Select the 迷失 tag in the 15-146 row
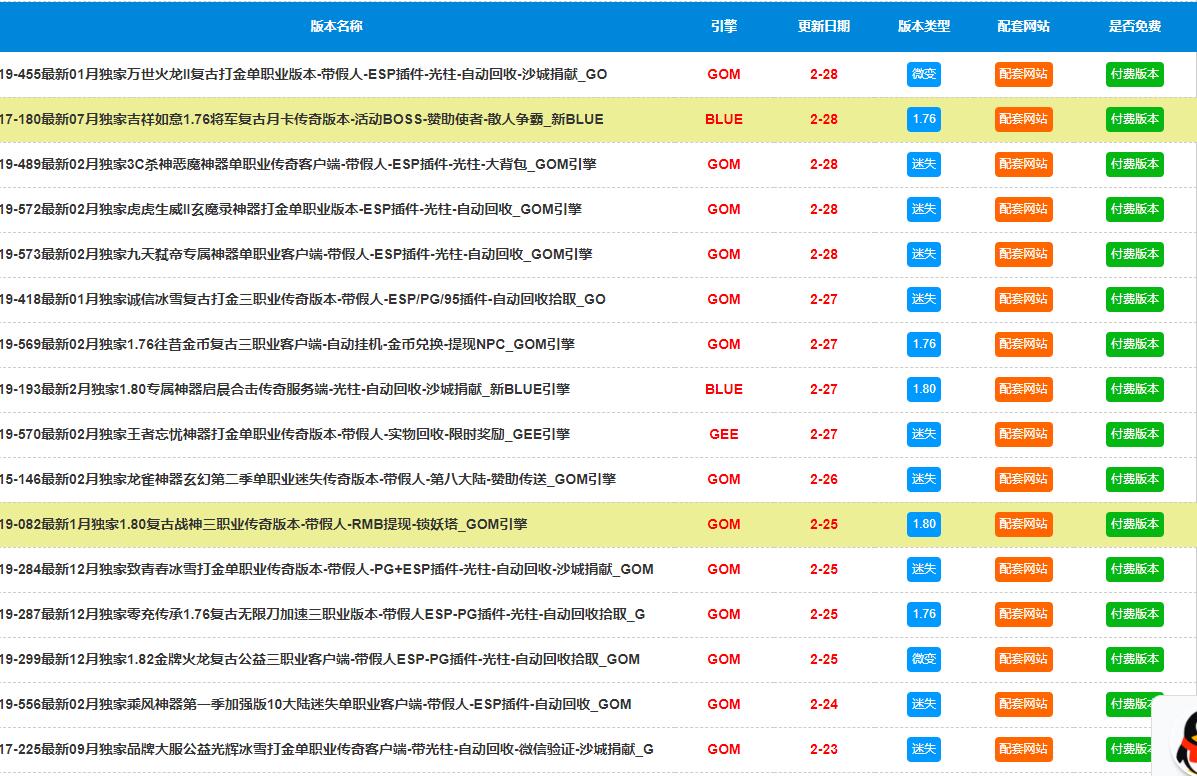 point(923,479)
